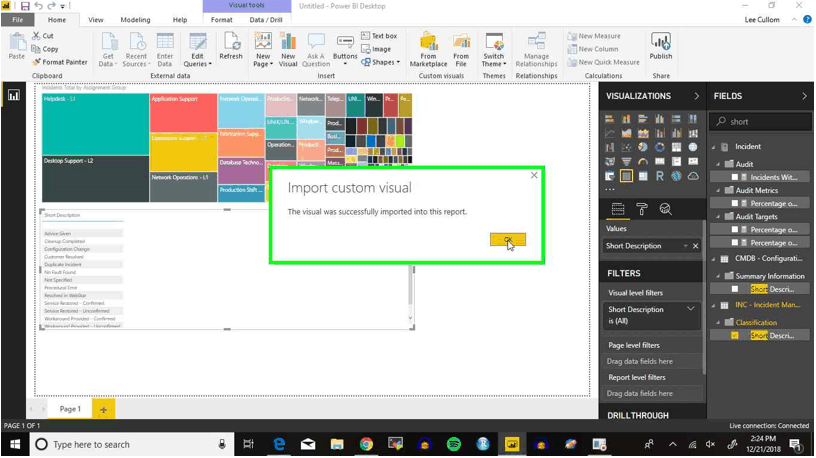This screenshot has width=816, height=458.
Task: Select the Pie chart visual
Action: pyautogui.click(x=643, y=147)
